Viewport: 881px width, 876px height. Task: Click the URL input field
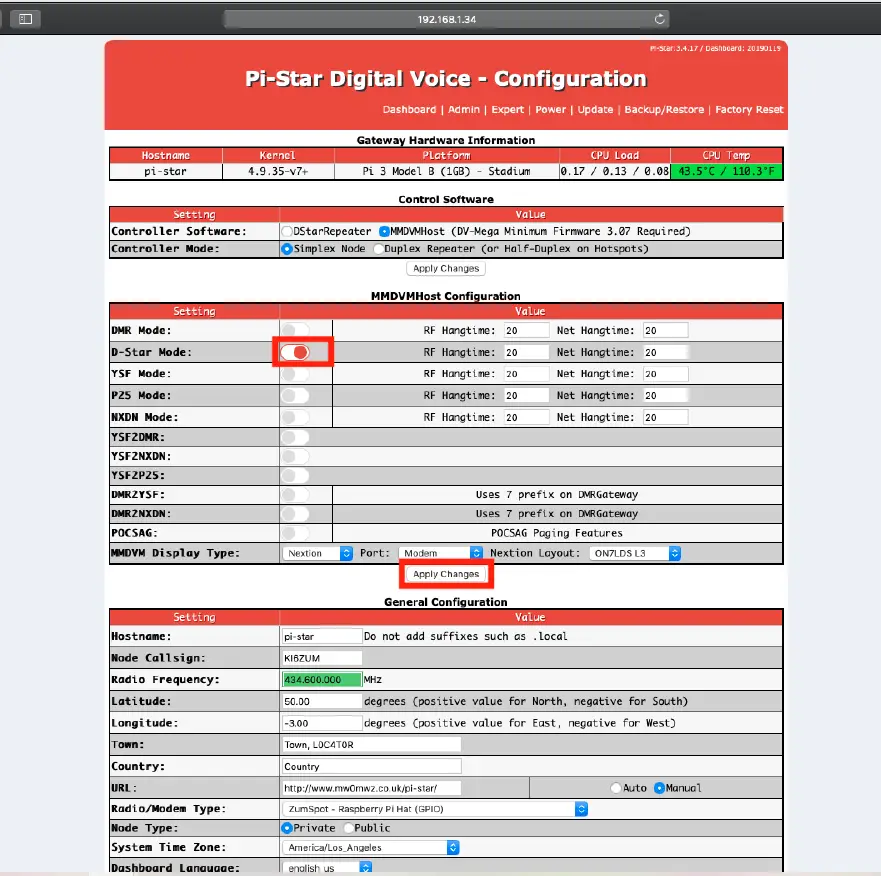(x=371, y=788)
